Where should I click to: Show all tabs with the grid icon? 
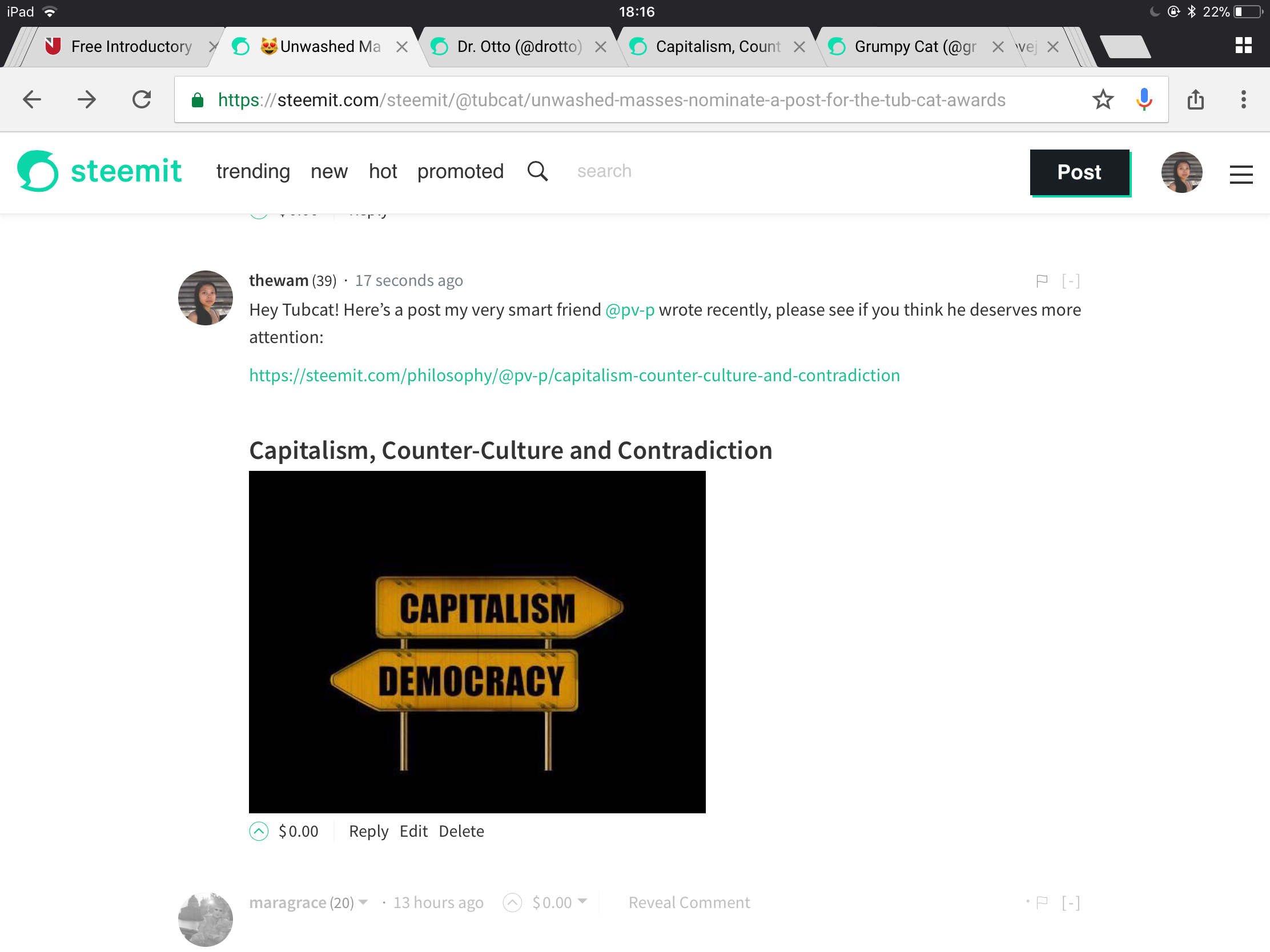click(x=1243, y=46)
